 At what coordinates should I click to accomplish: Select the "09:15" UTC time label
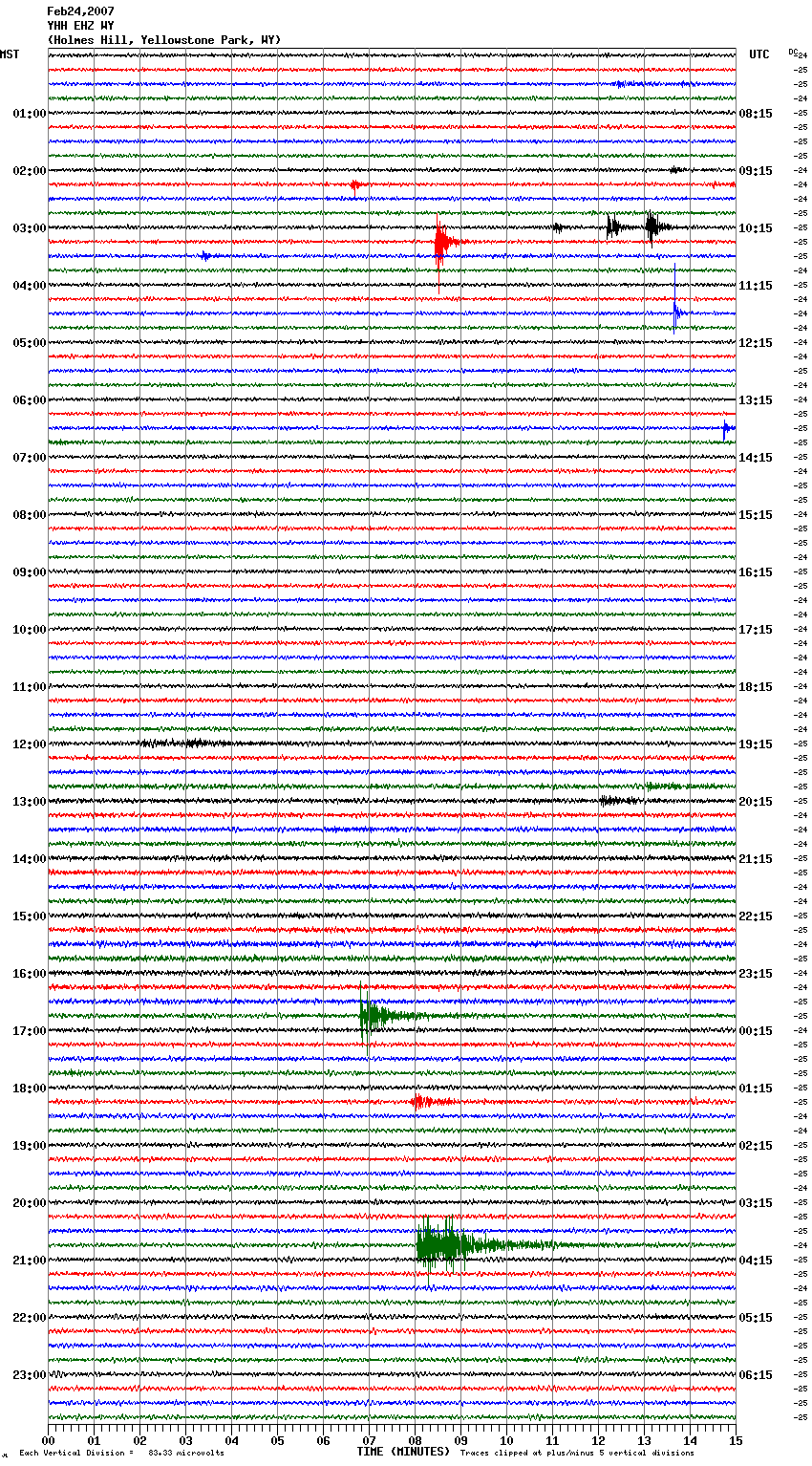coord(756,171)
